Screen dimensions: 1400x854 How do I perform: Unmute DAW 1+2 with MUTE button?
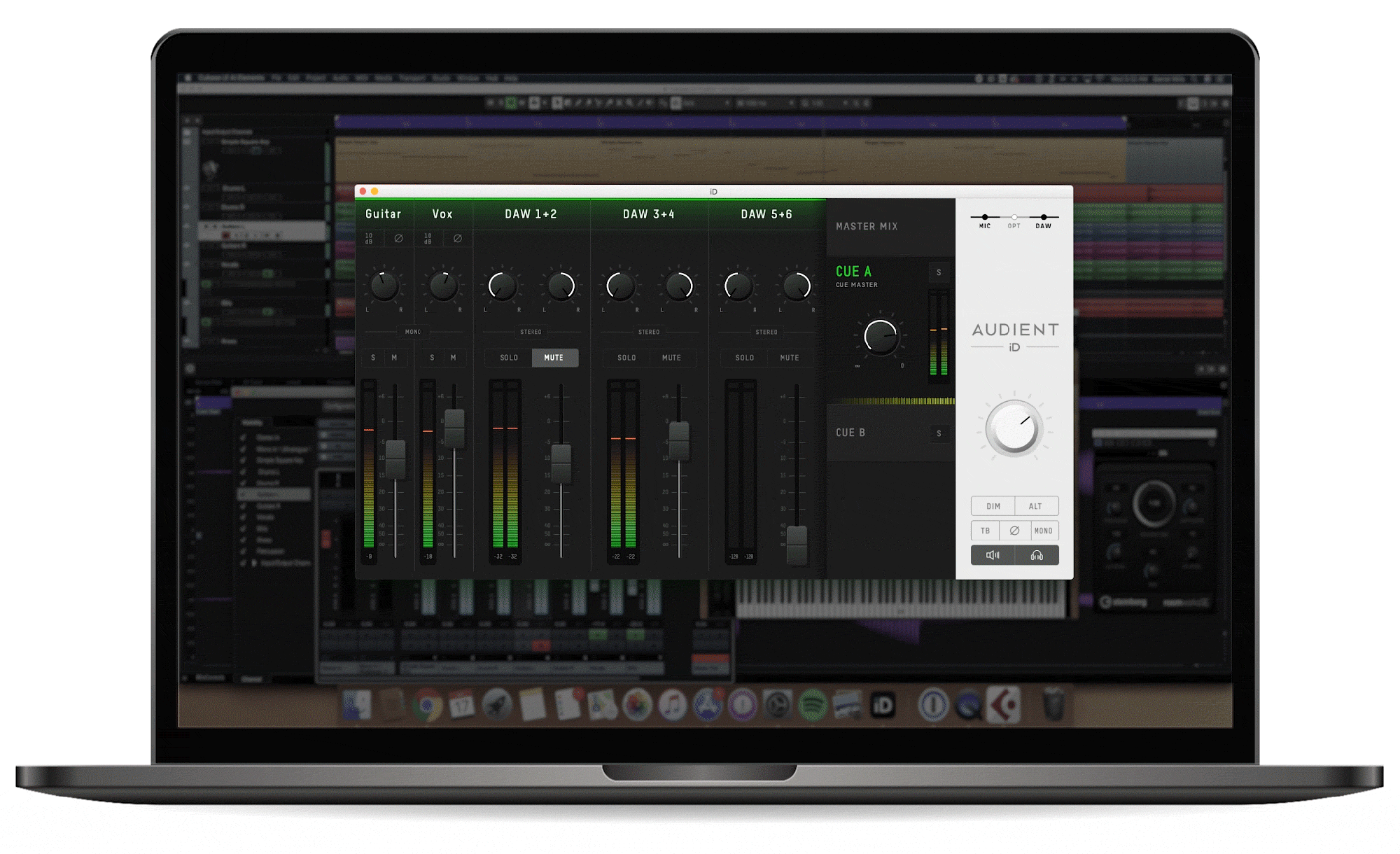554,358
